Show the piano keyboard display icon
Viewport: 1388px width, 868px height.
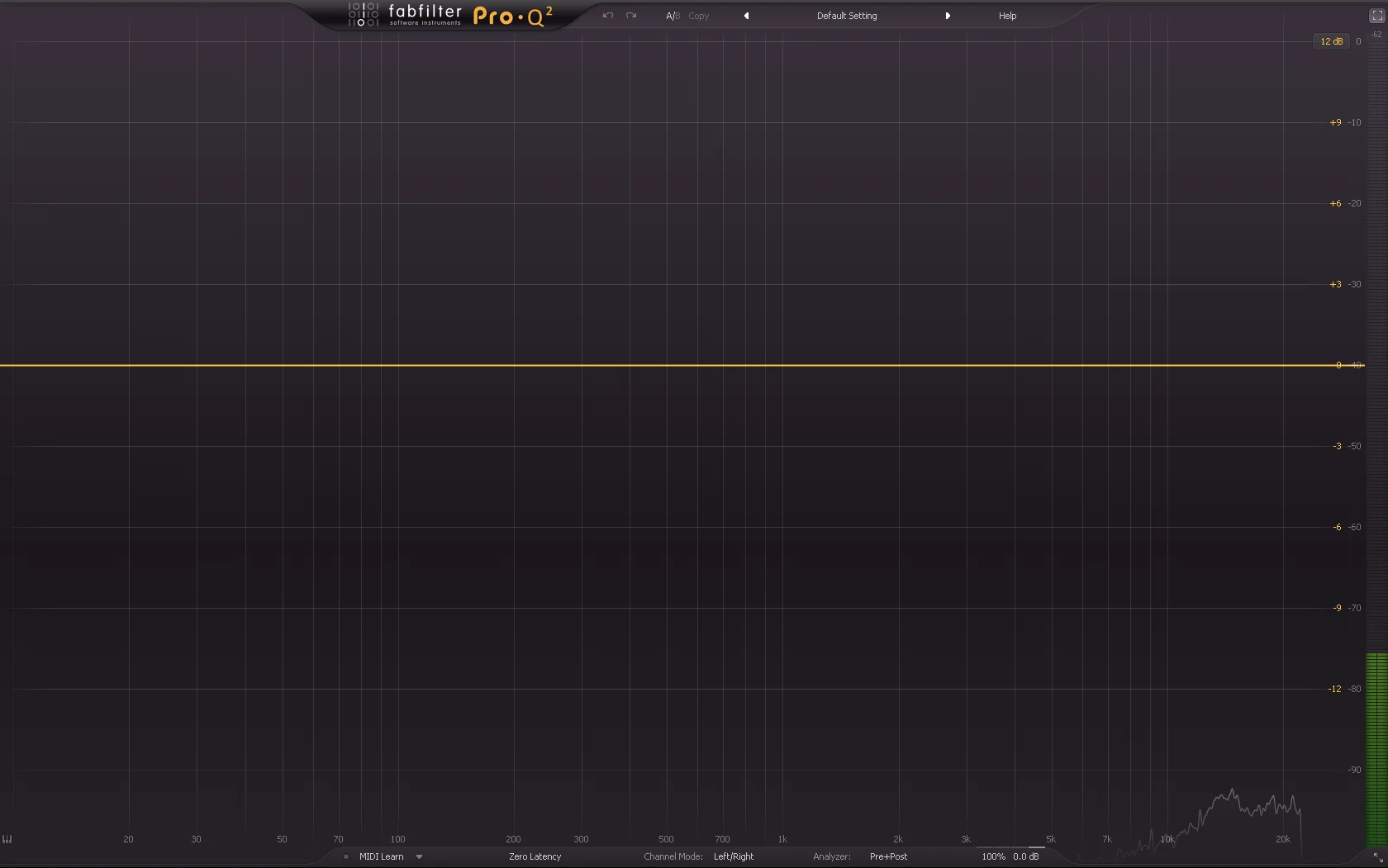(x=7, y=839)
